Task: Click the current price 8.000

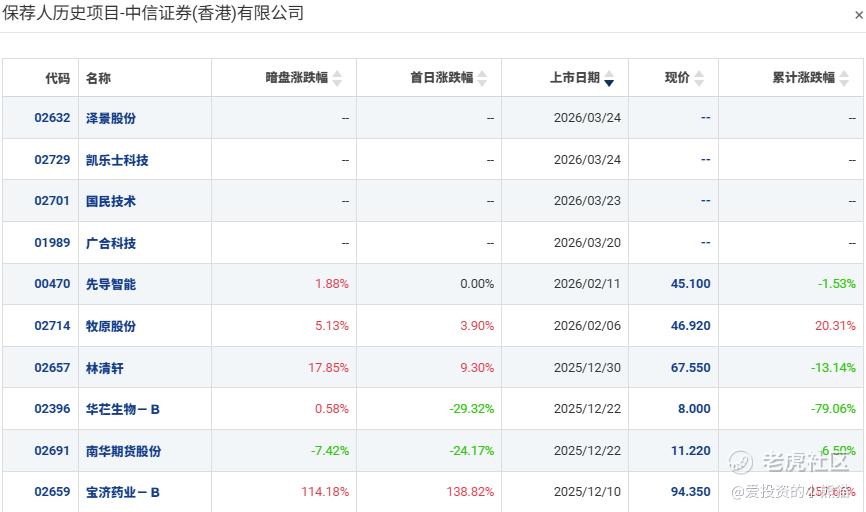Action: point(694,408)
